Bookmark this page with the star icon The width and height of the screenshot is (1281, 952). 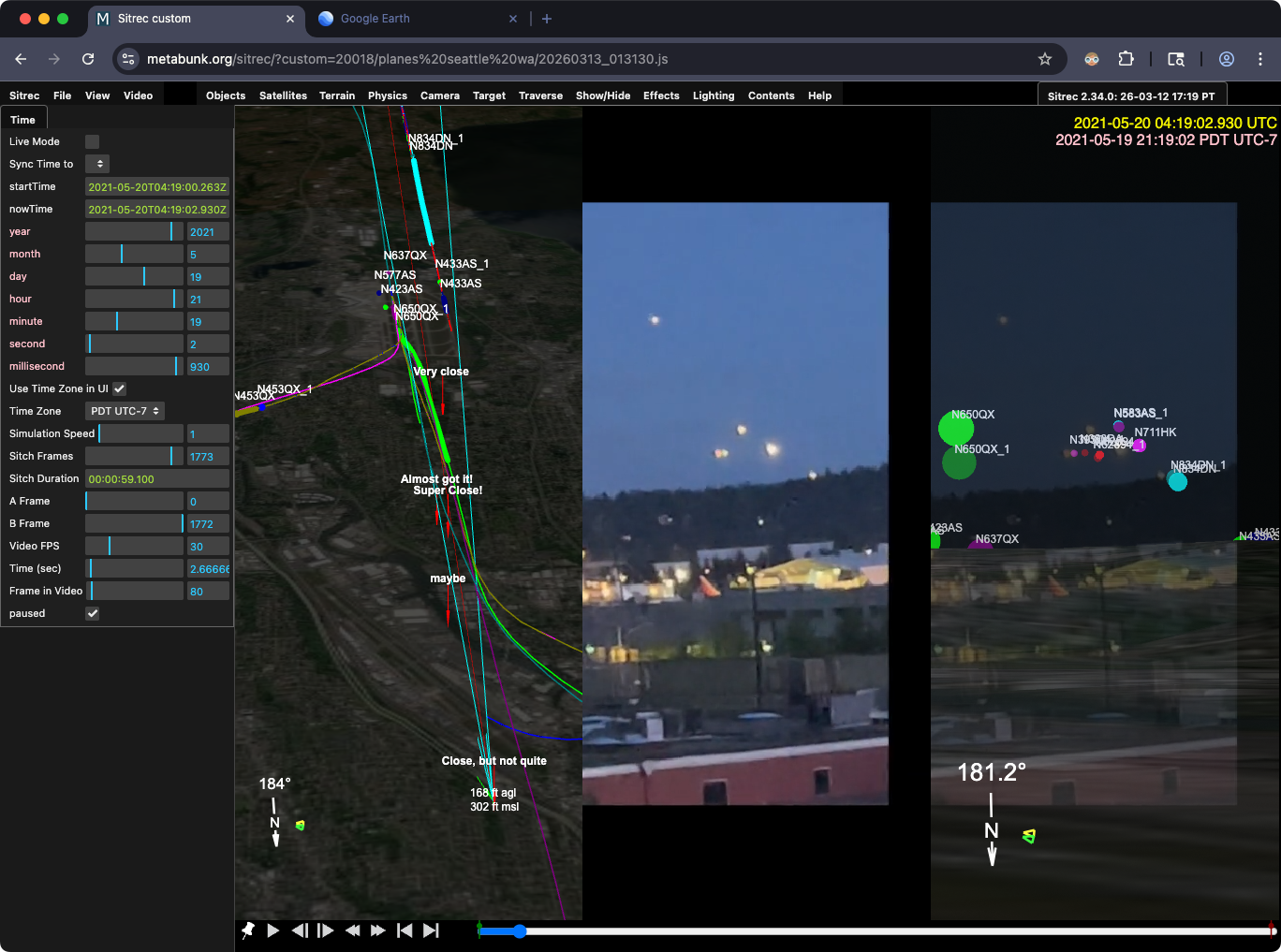pyautogui.click(x=1045, y=59)
